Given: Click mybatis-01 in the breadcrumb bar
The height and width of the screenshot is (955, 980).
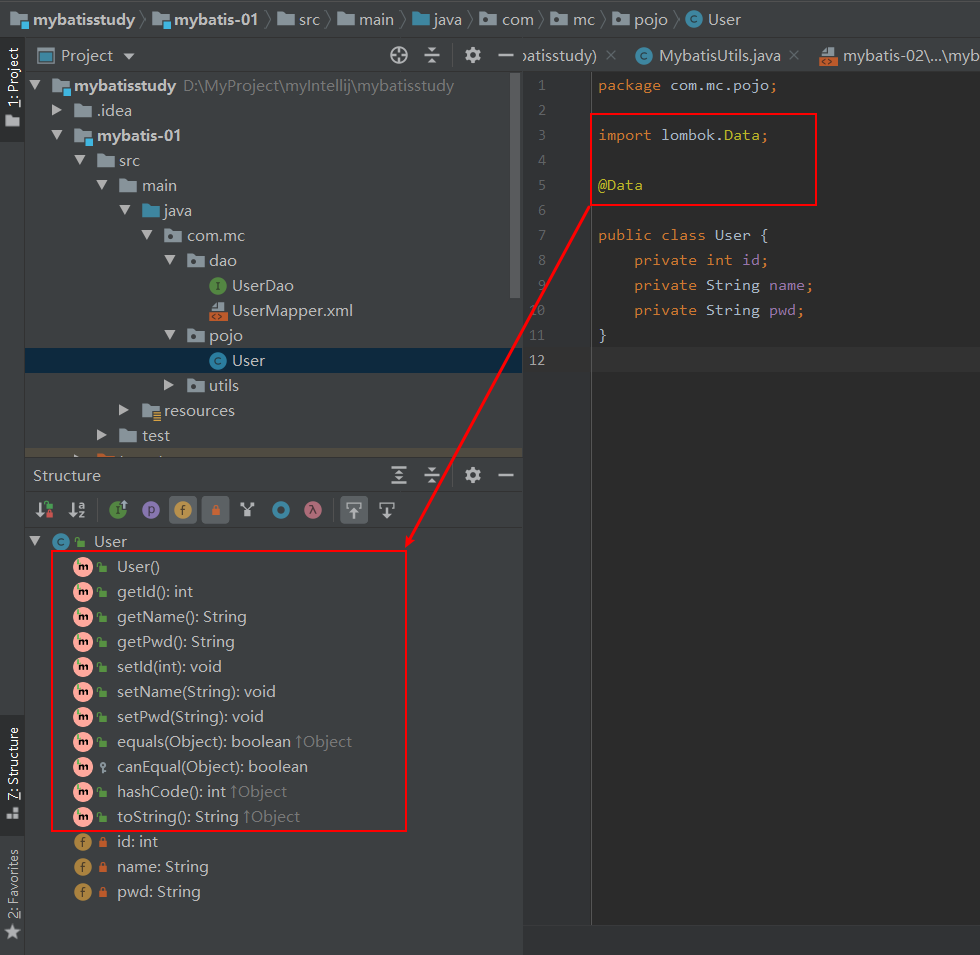Looking at the screenshot, I should (x=206, y=20).
